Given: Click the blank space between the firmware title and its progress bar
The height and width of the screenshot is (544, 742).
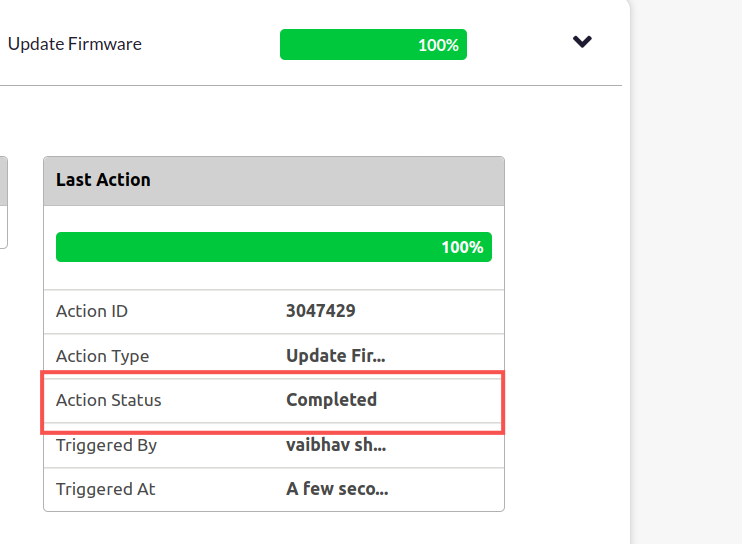Looking at the screenshot, I should tap(210, 45).
